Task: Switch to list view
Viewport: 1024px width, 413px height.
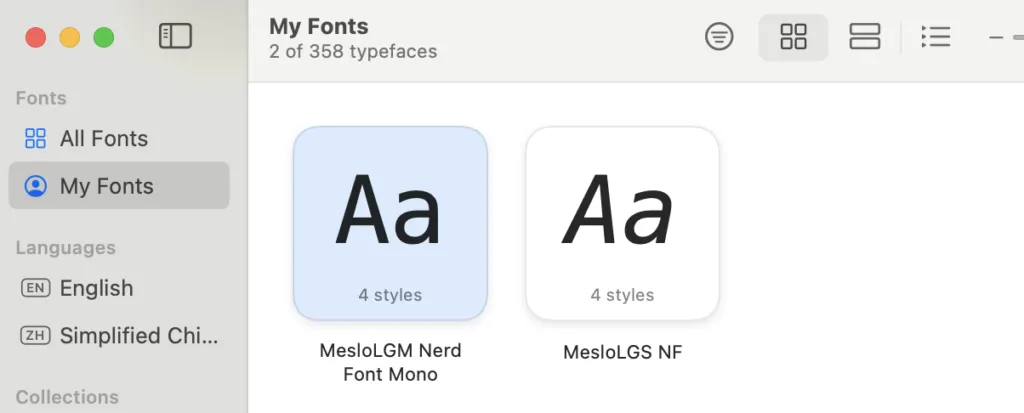Action: (935, 37)
